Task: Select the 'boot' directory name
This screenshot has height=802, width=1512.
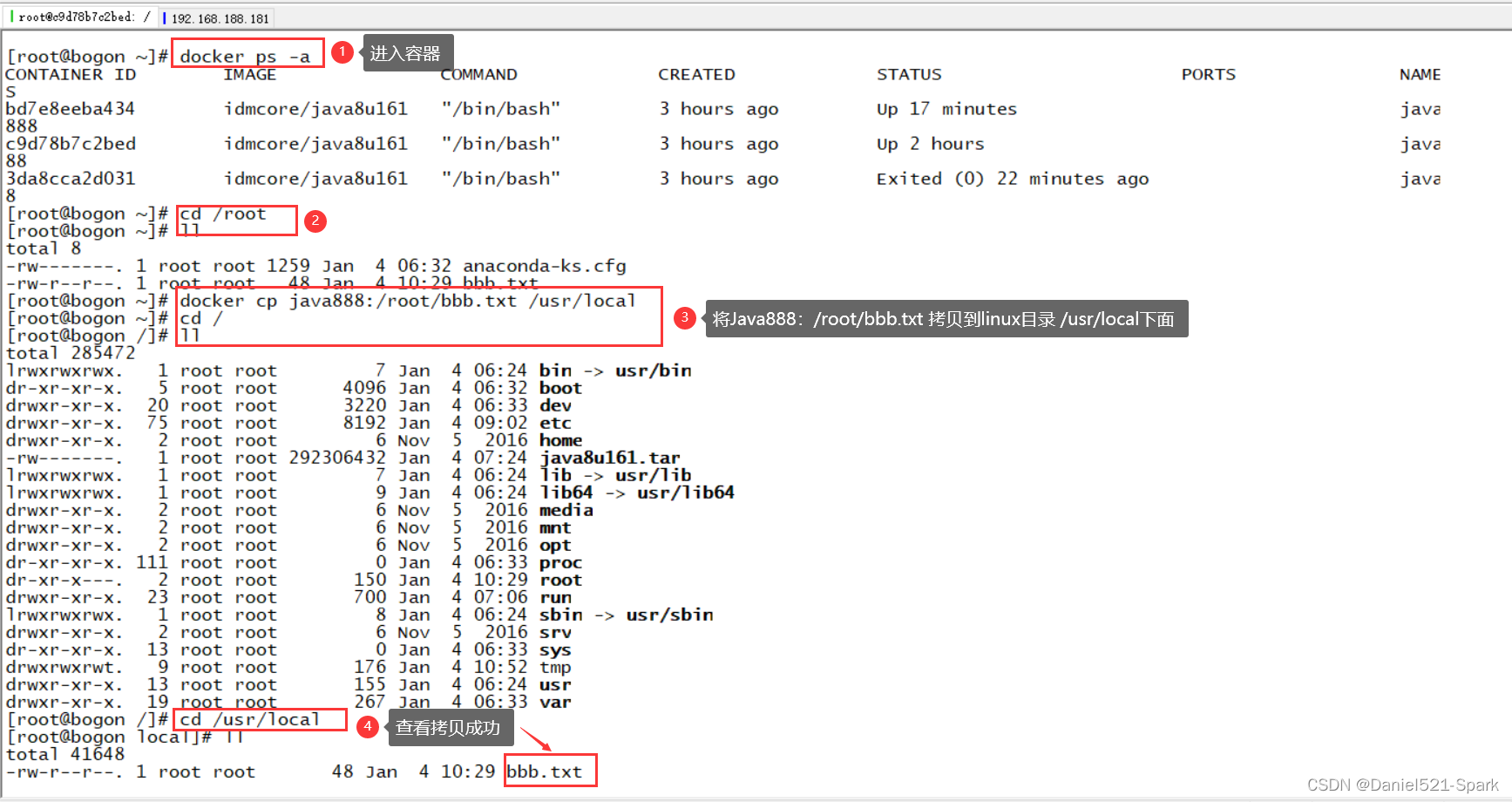Action: pos(560,388)
